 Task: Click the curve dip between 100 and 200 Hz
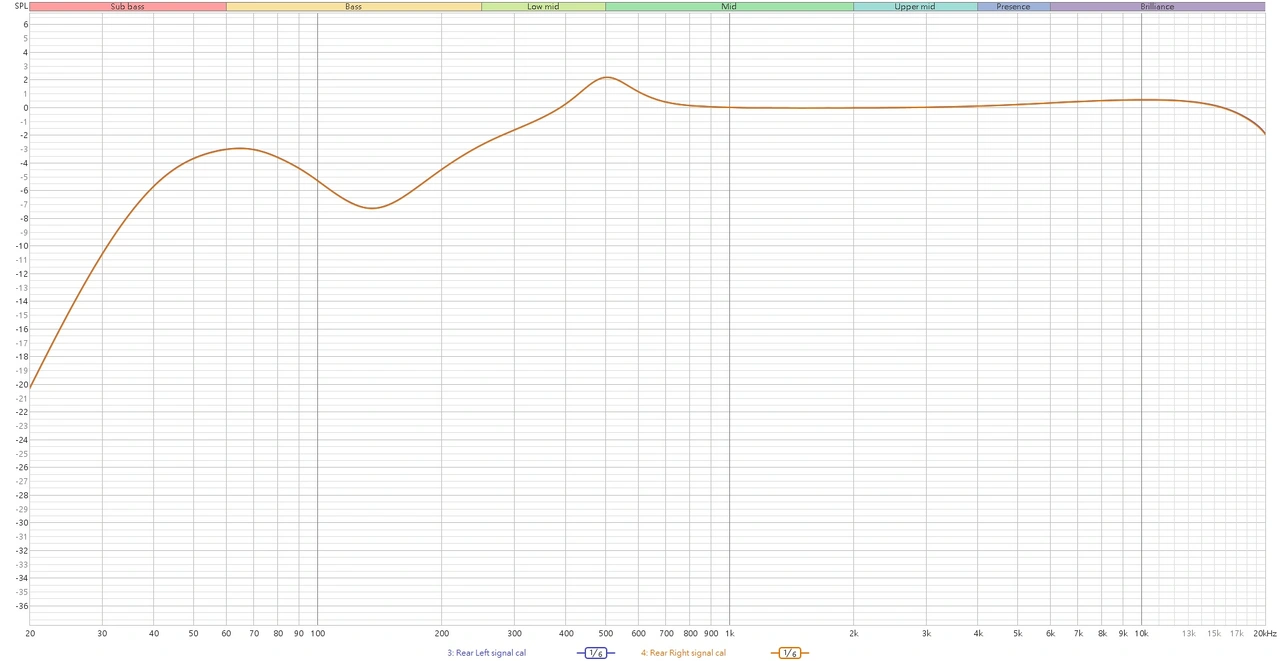[372, 208]
